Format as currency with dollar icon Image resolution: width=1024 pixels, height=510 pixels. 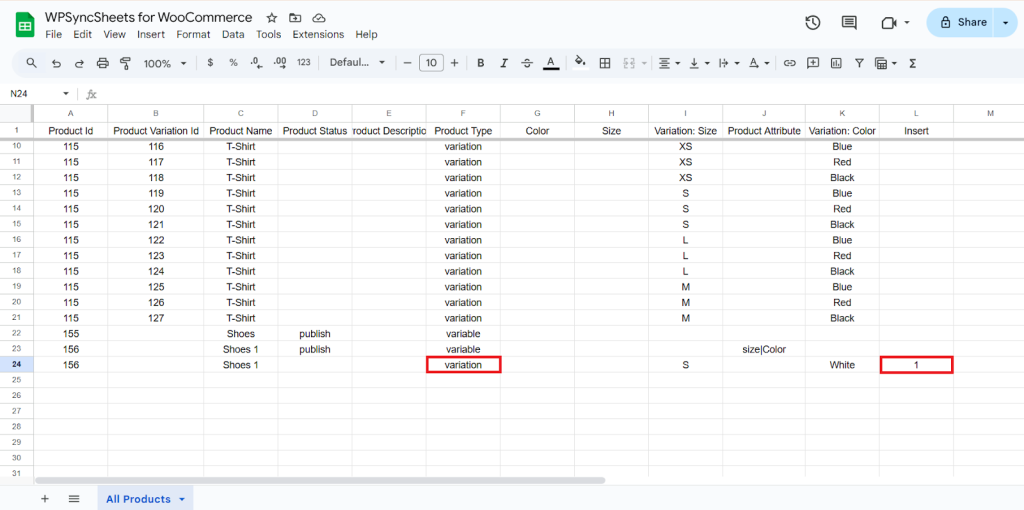click(x=210, y=63)
